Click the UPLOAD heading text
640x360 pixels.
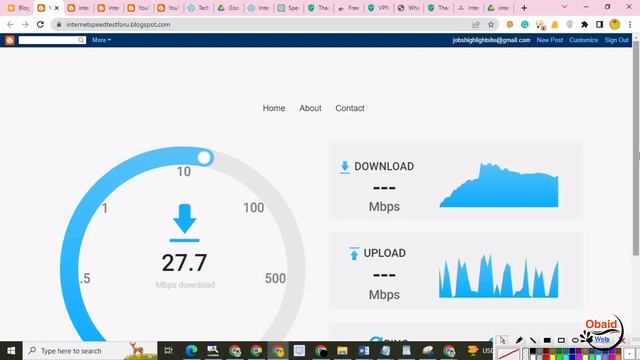(x=384, y=253)
